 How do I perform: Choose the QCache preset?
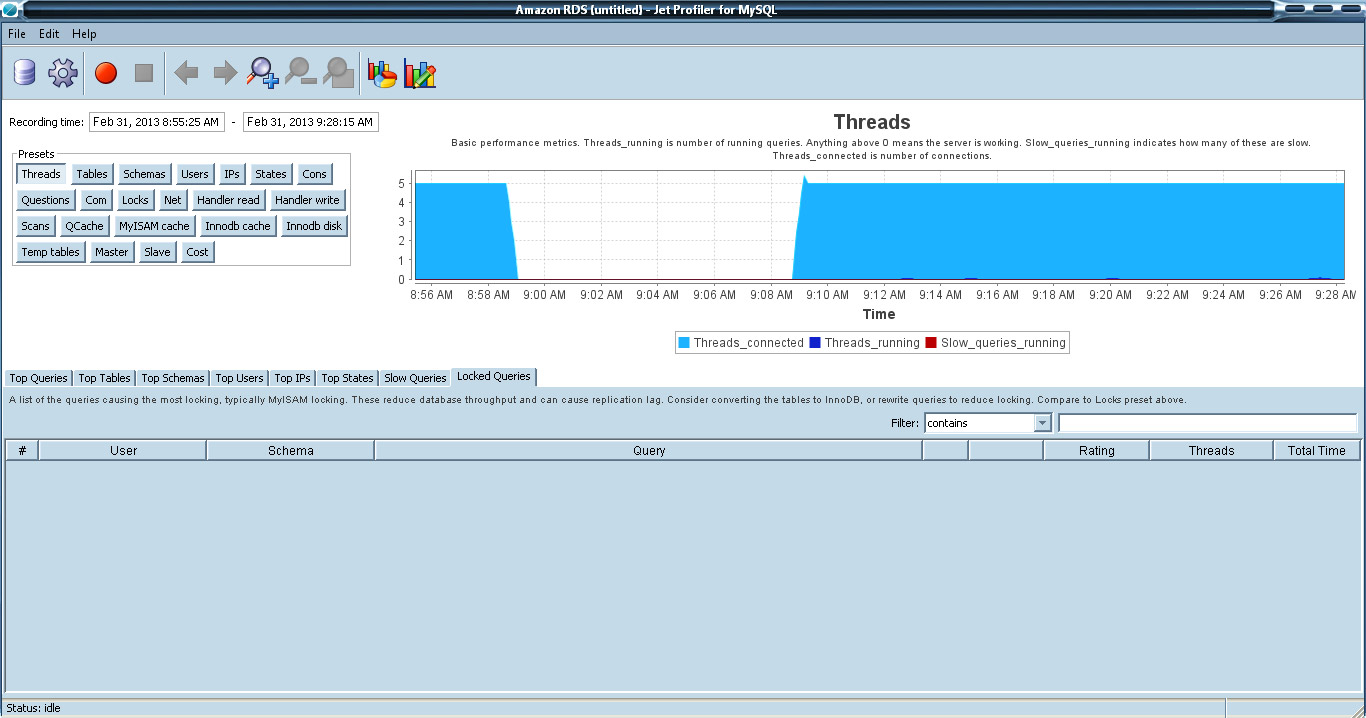[x=84, y=226]
